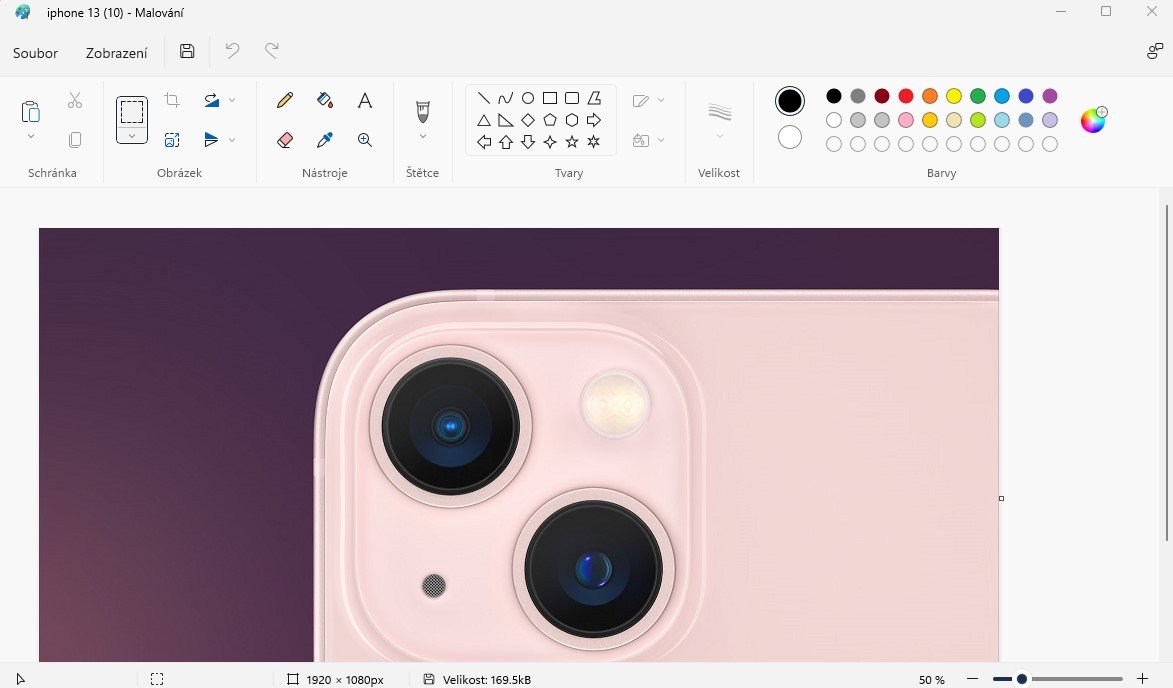Click the Flip image icon
This screenshot has height=688, width=1173.
click(x=212, y=140)
